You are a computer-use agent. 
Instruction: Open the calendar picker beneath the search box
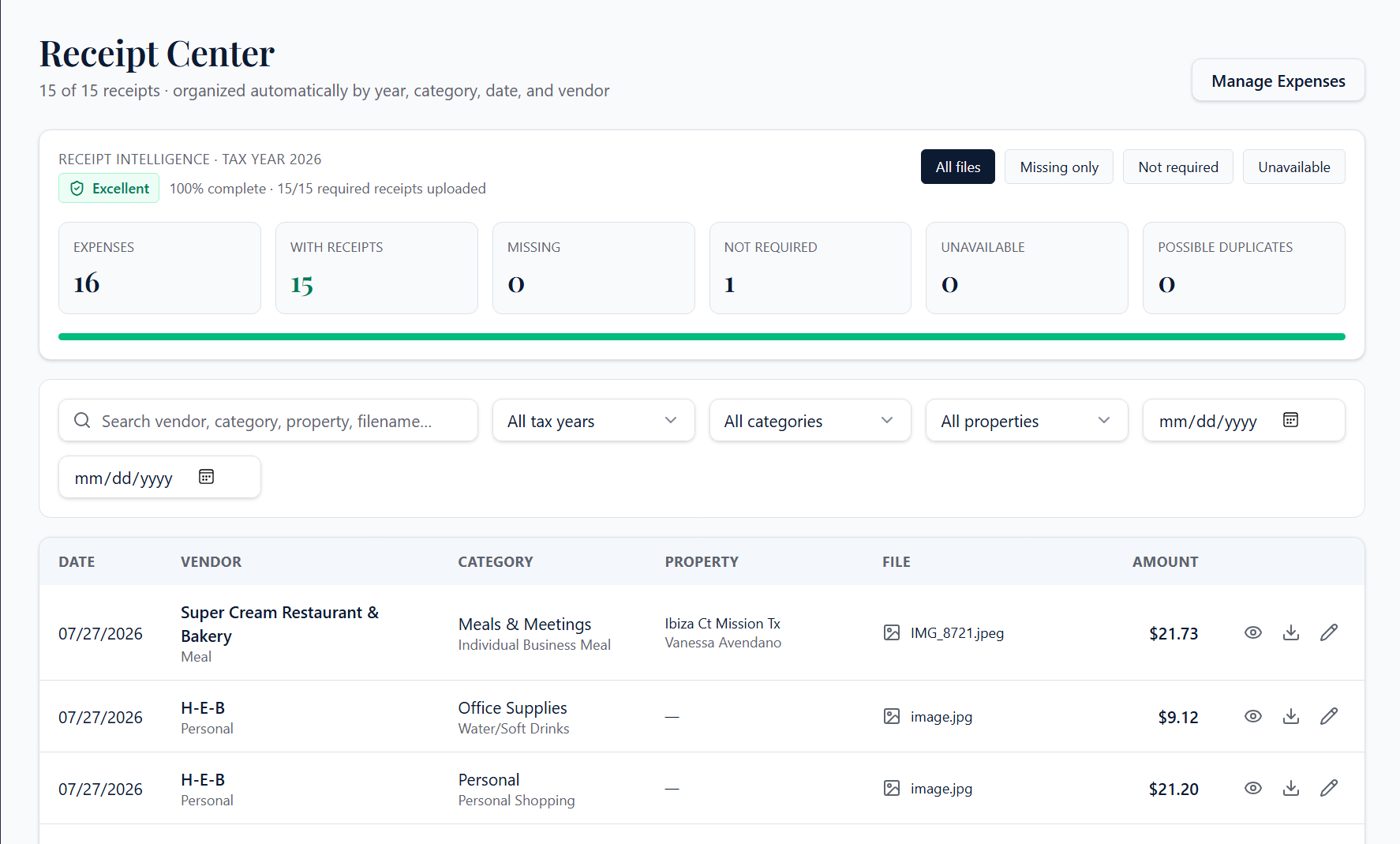[x=206, y=477]
